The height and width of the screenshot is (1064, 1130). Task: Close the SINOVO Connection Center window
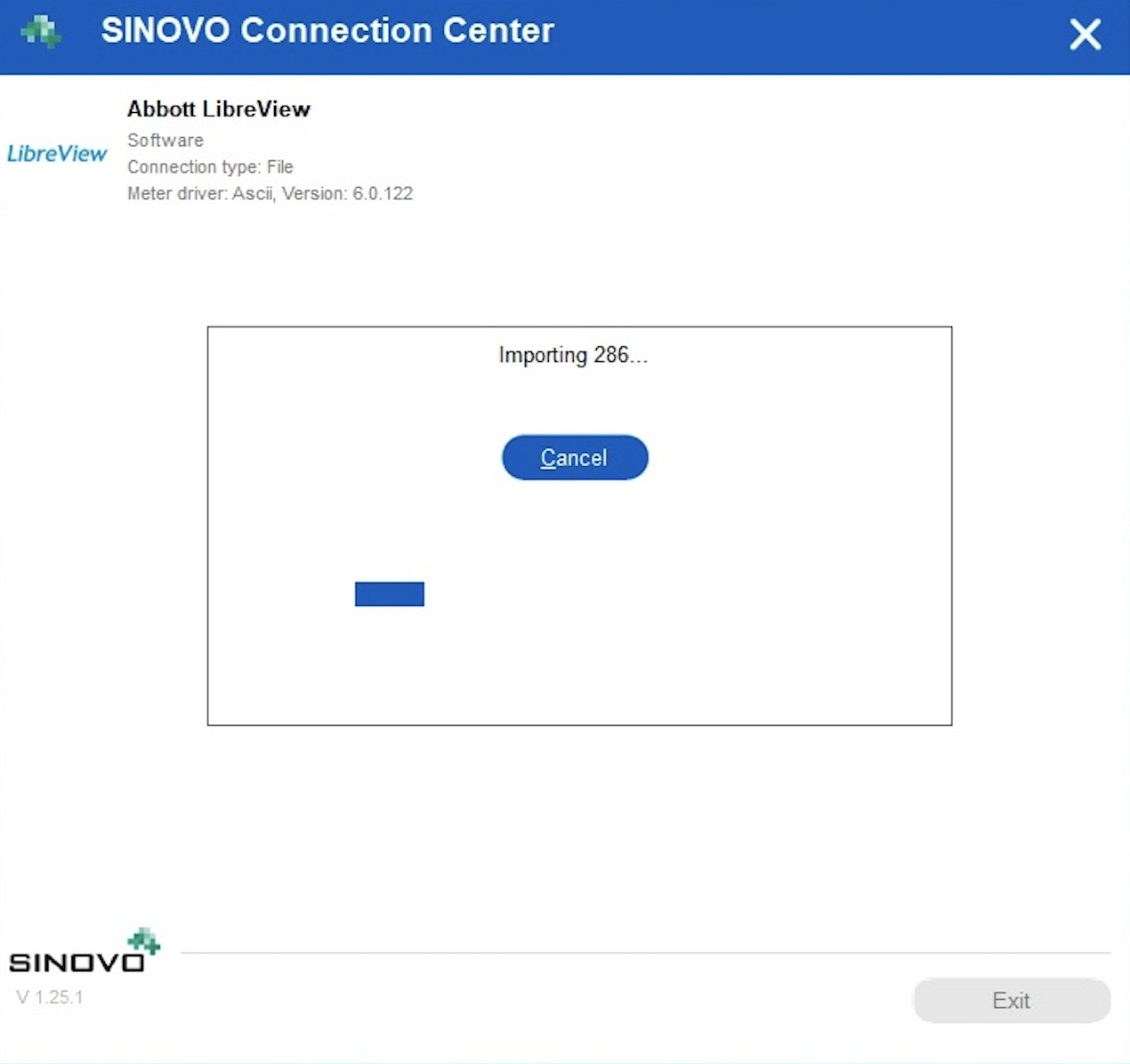point(1085,35)
